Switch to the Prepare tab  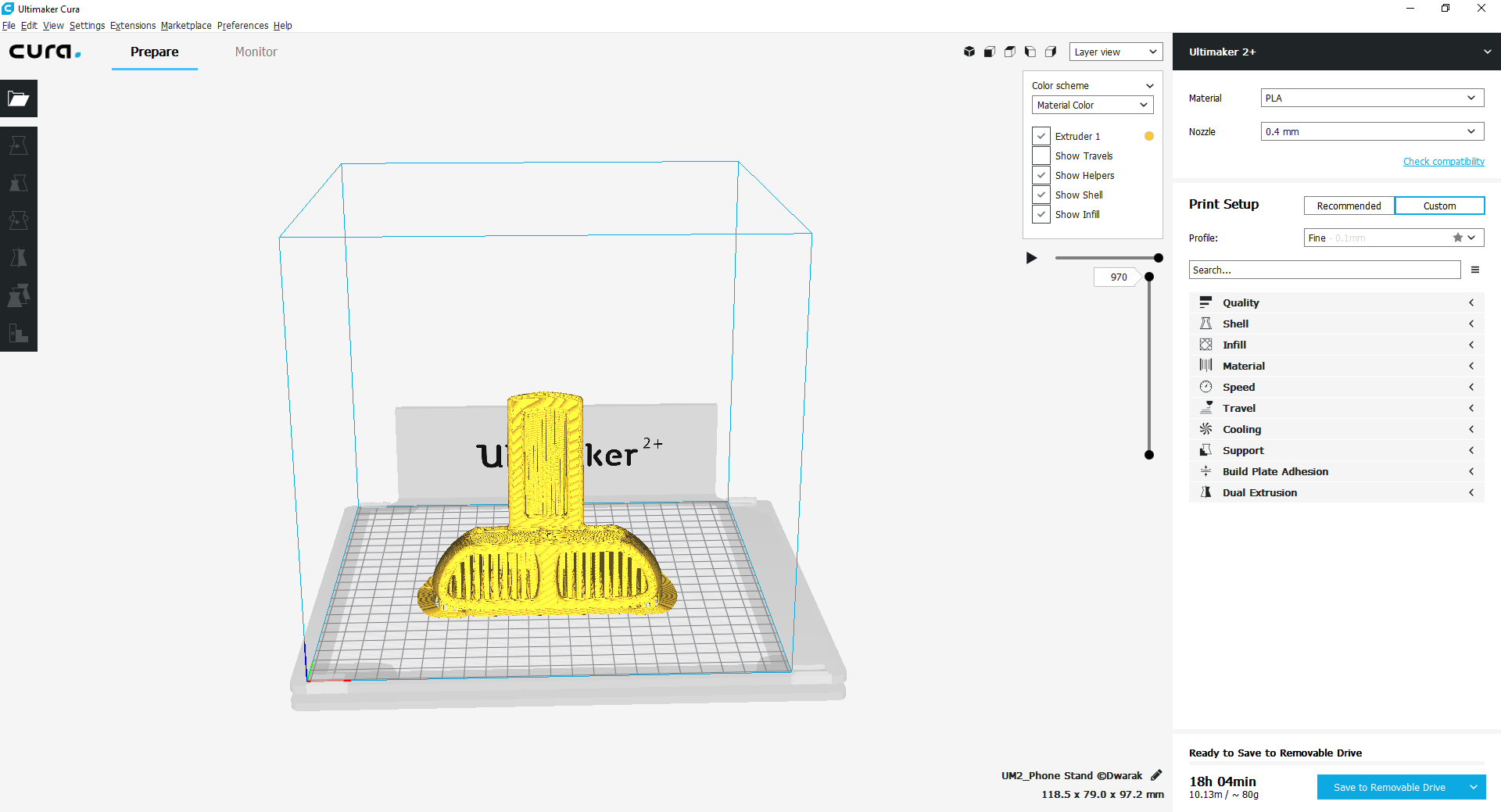point(155,52)
